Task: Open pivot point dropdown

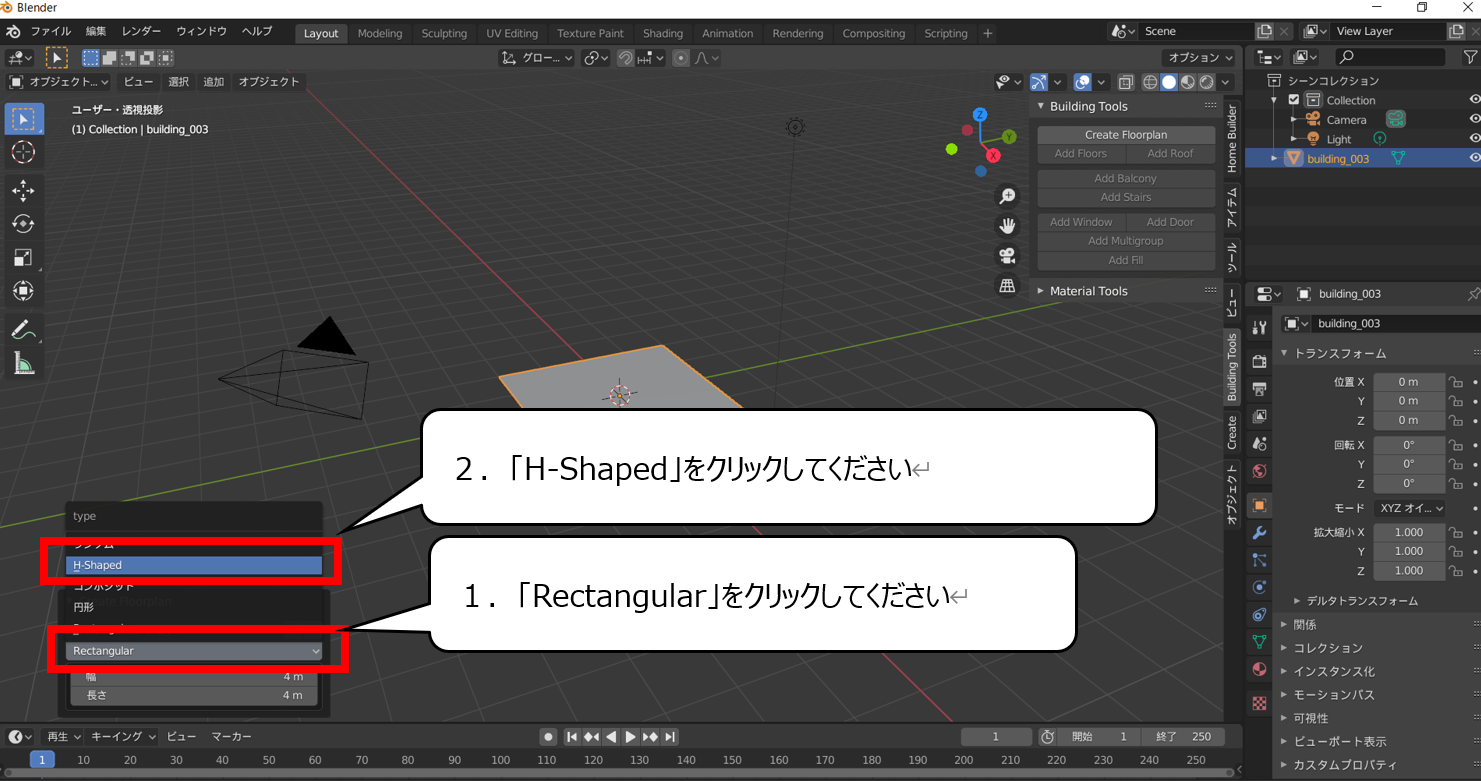Action: tap(596, 58)
